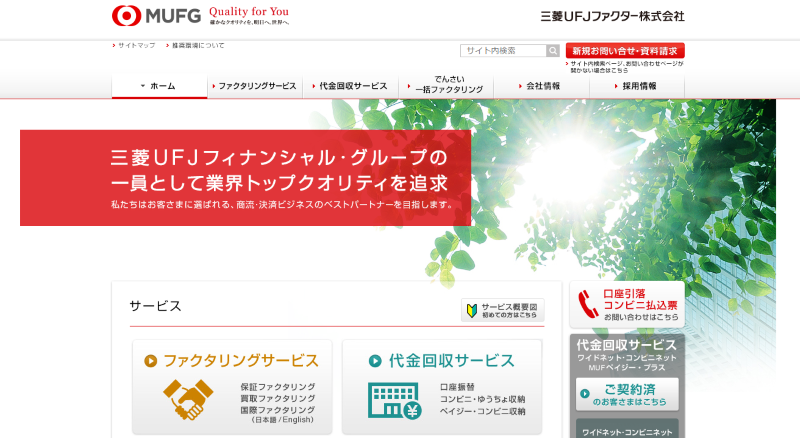Click 新規お問い合せ・資料請求 red button
Image resolution: width=800 pixels, height=438 pixels.
coord(625,51)
